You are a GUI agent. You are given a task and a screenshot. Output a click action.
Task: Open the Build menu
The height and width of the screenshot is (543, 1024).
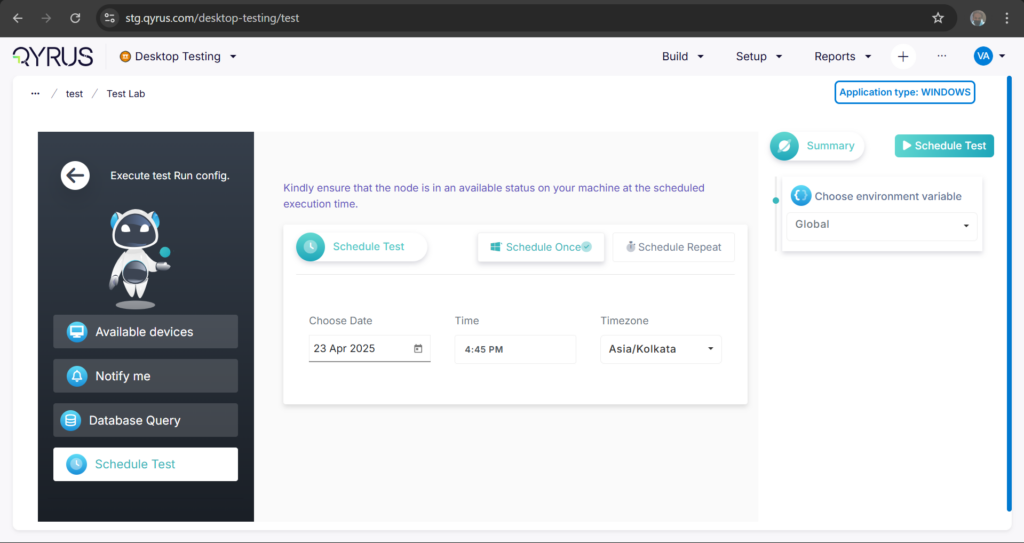coord(683,57)
